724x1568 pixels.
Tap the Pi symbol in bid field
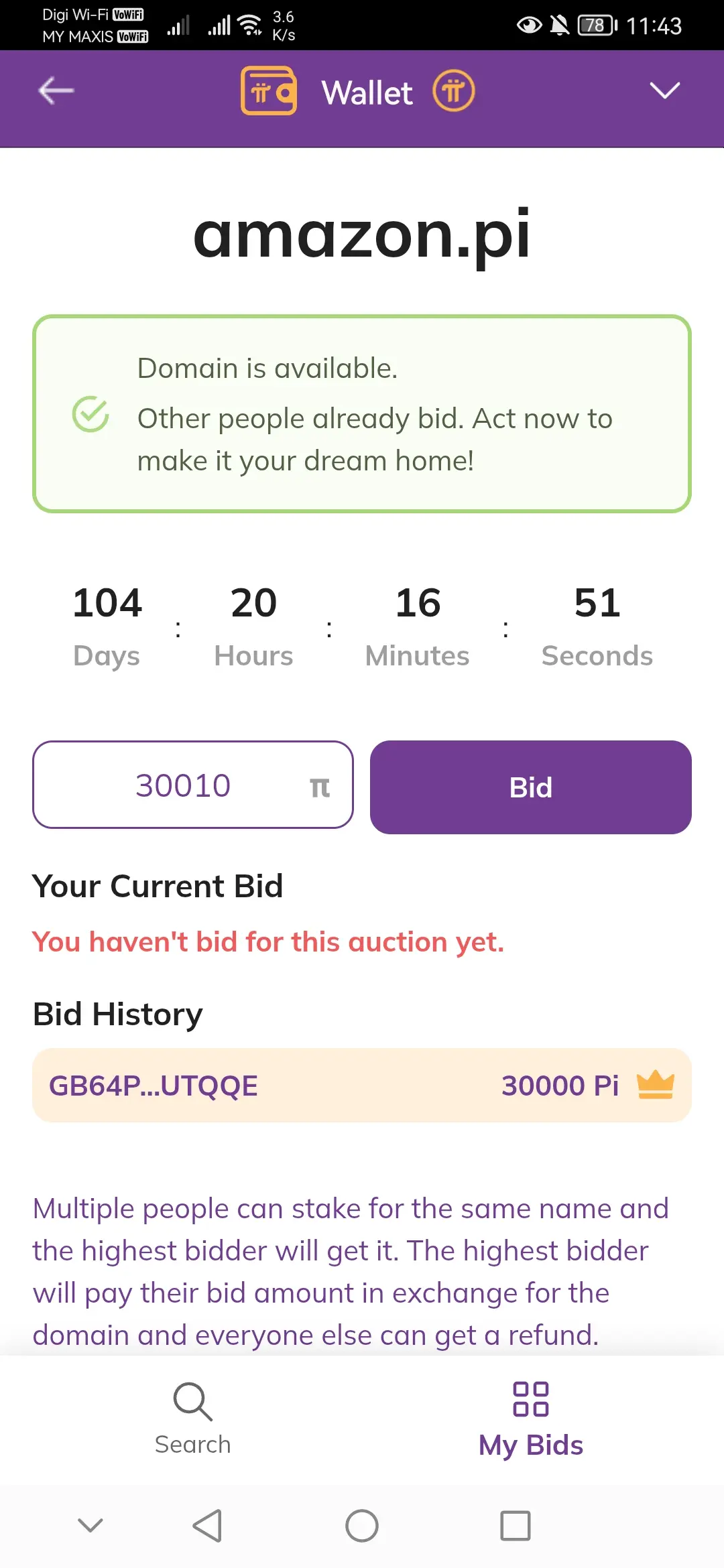coord(320,787)
